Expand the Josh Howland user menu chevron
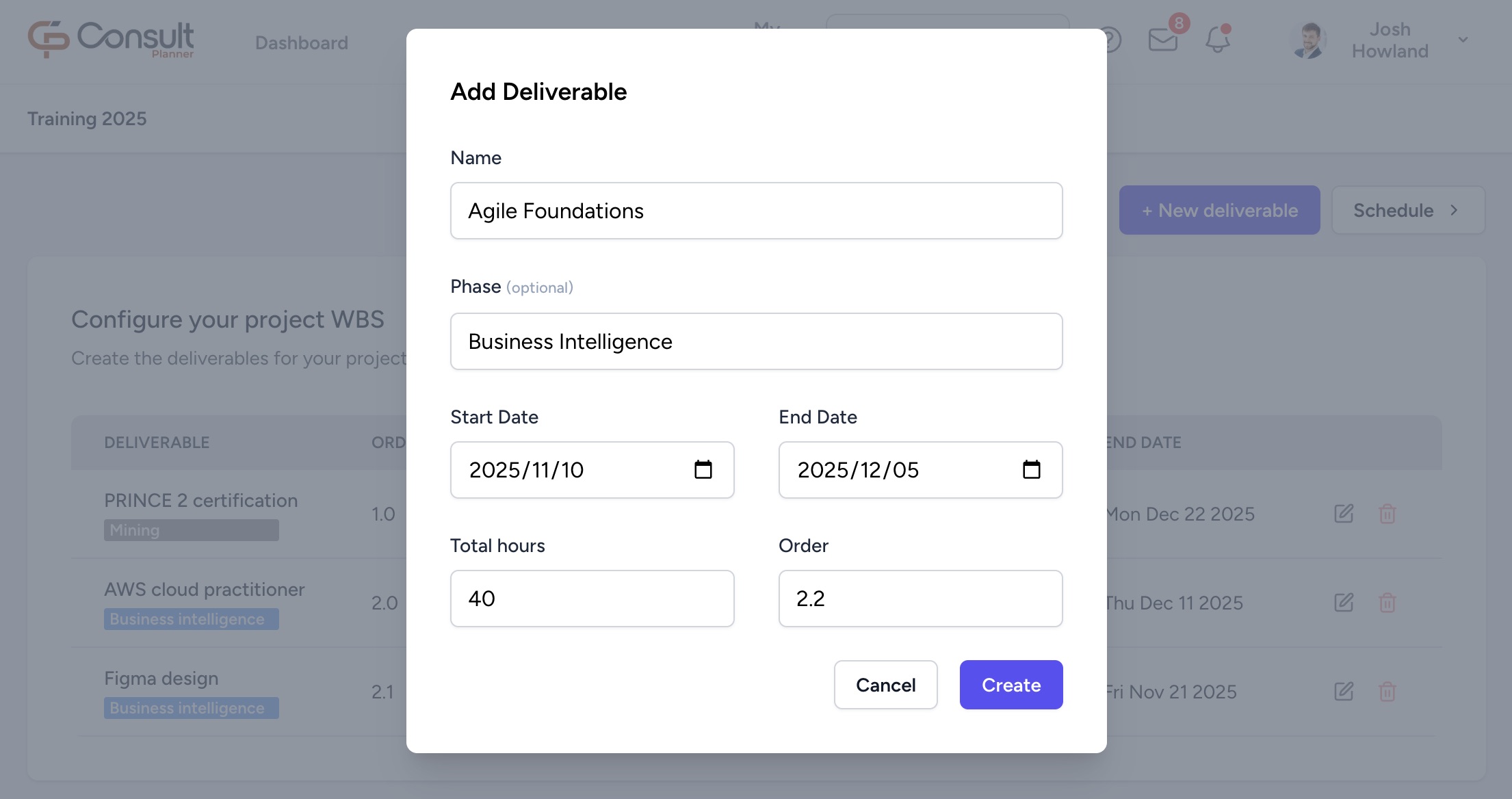Viewport: 1512px width, 799px height. pyautogui.click(x=1463, y=40)
